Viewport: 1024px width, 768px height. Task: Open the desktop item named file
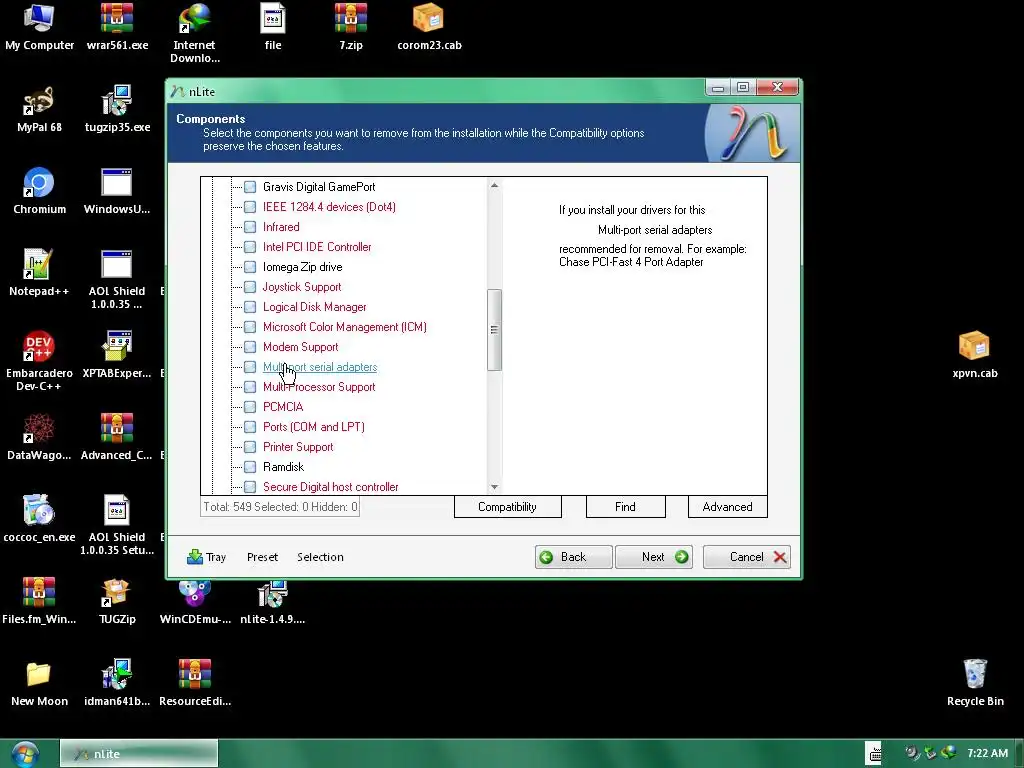pos(273,27)
